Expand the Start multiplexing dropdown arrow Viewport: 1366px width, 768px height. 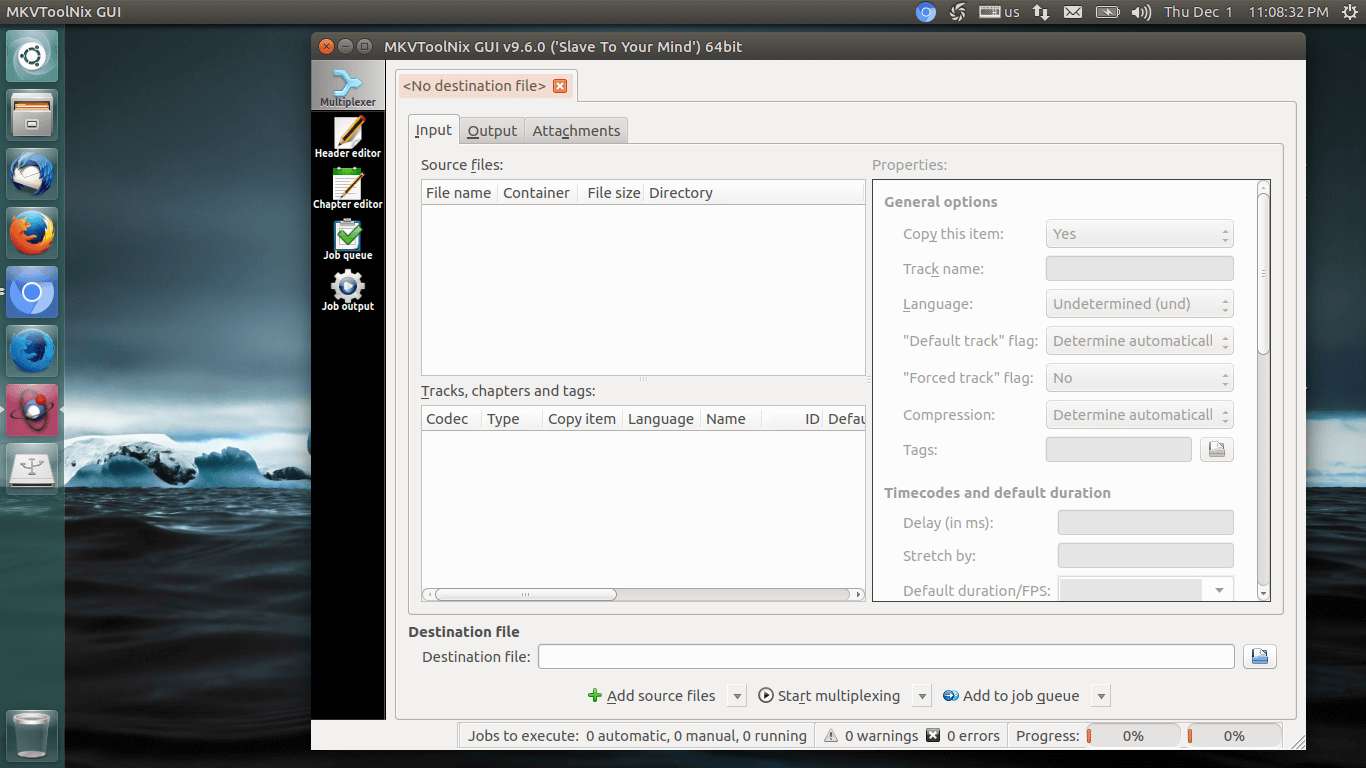(x=921, y=696)
